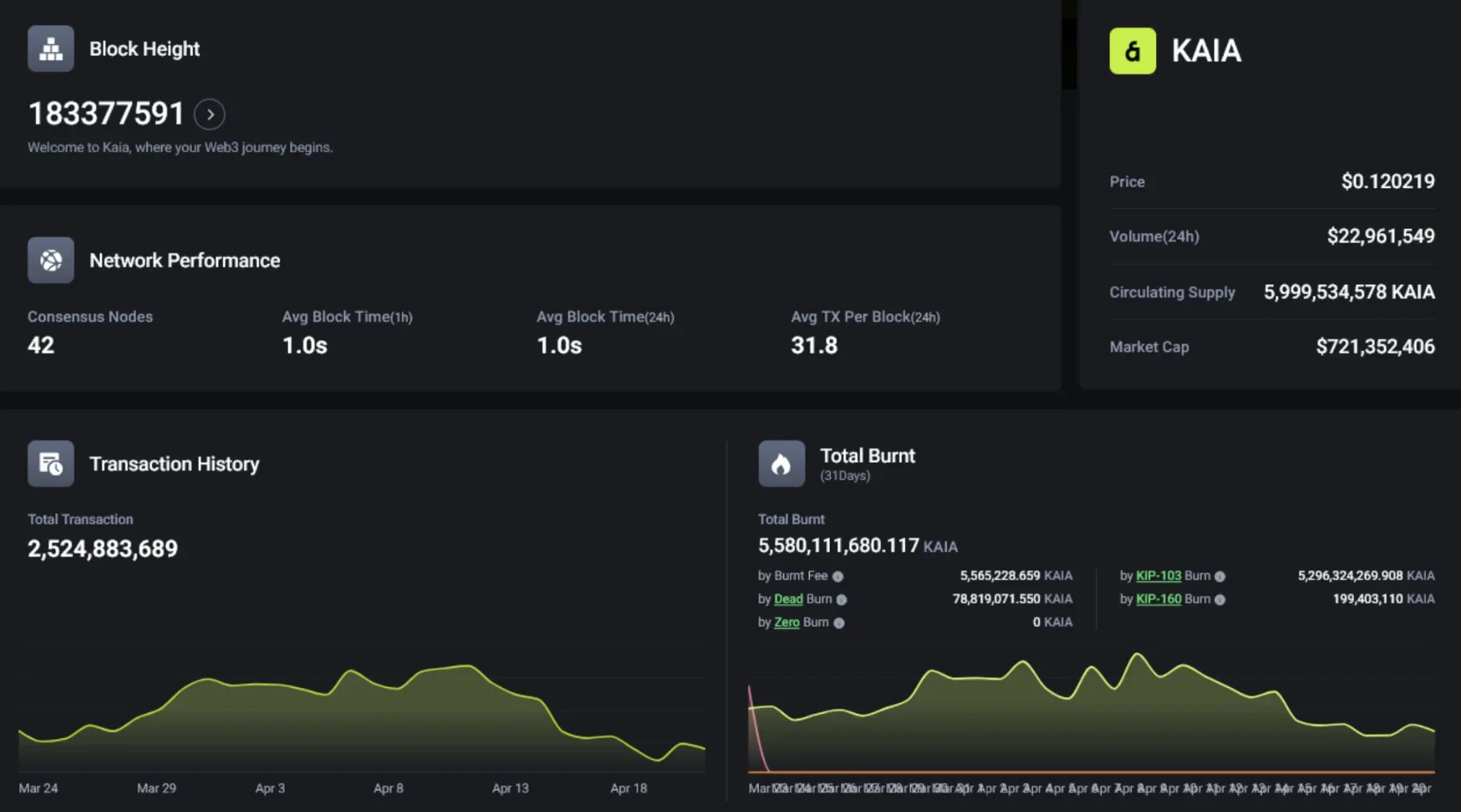Open the KIP-160 link

pyautogui.click(x=1158, y=599)
